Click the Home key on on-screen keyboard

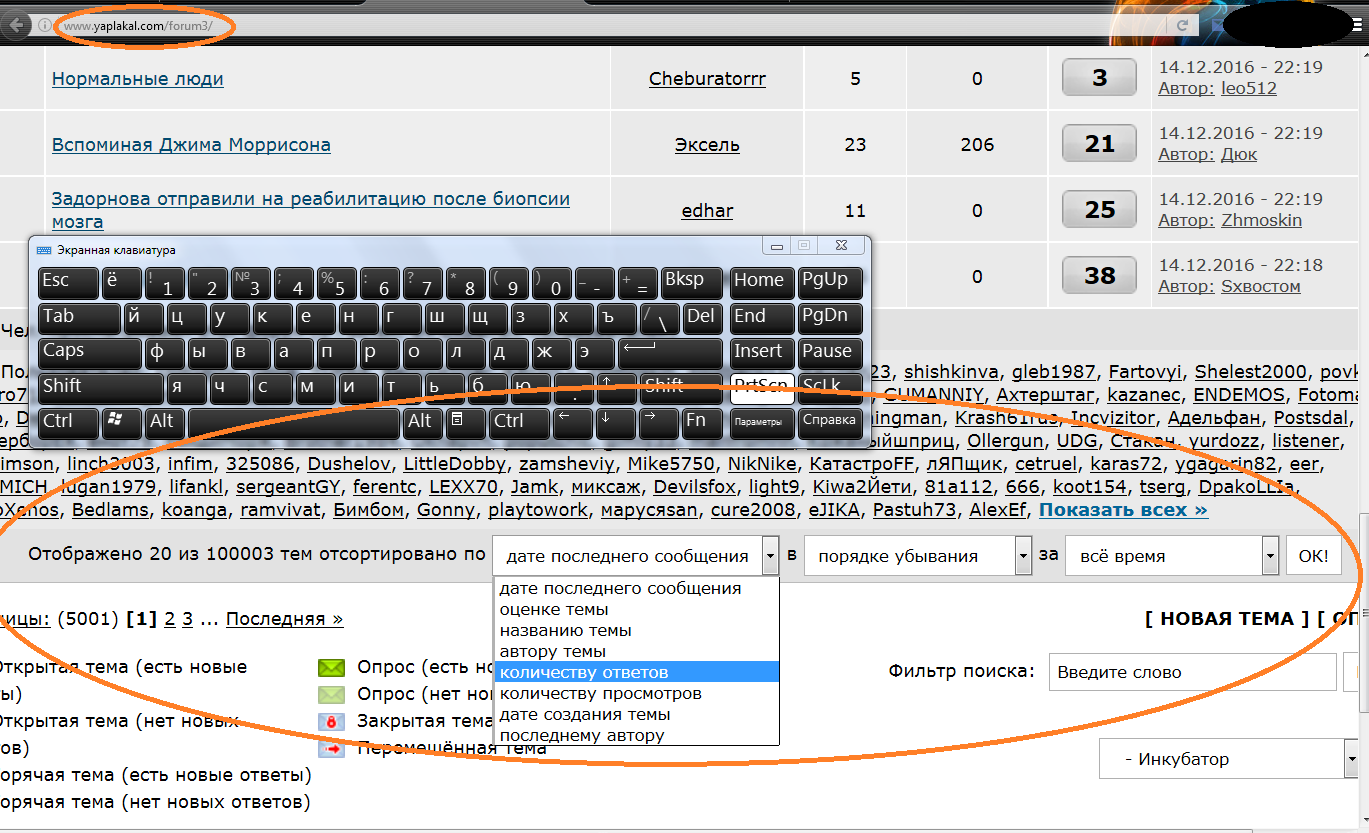pyautogui.click(x=762, y=283)
